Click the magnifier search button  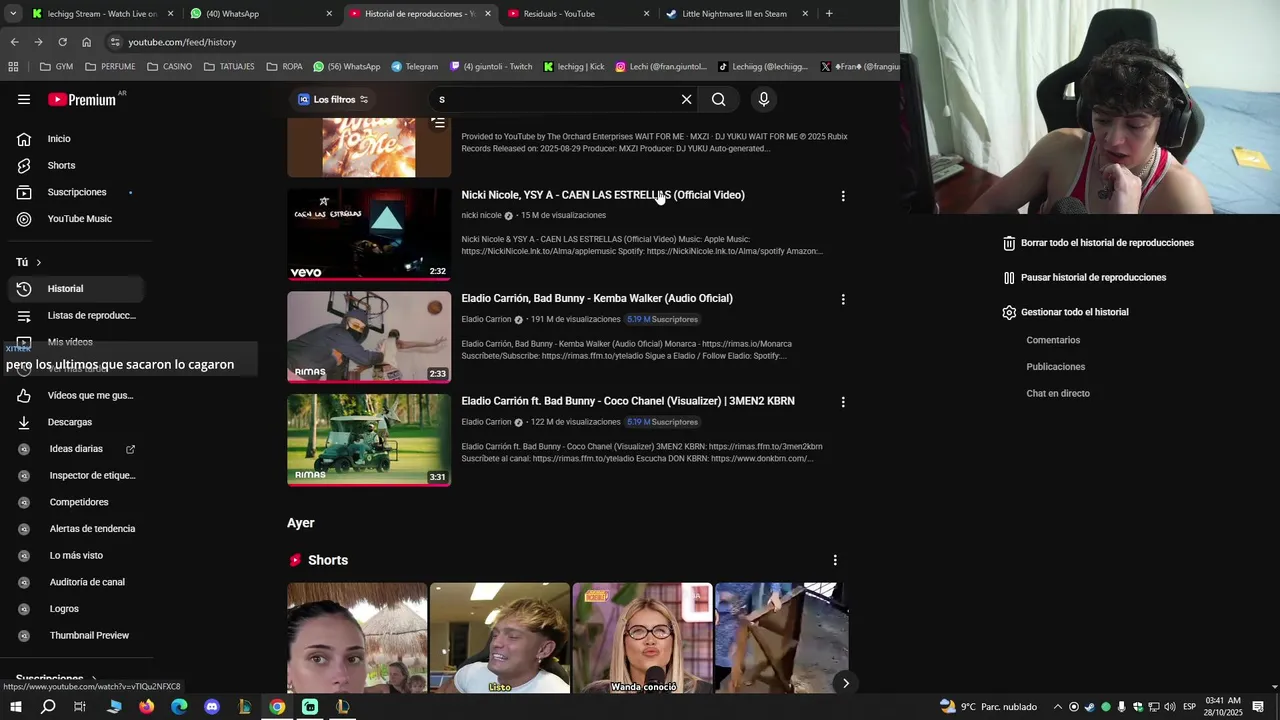[719, 99]
